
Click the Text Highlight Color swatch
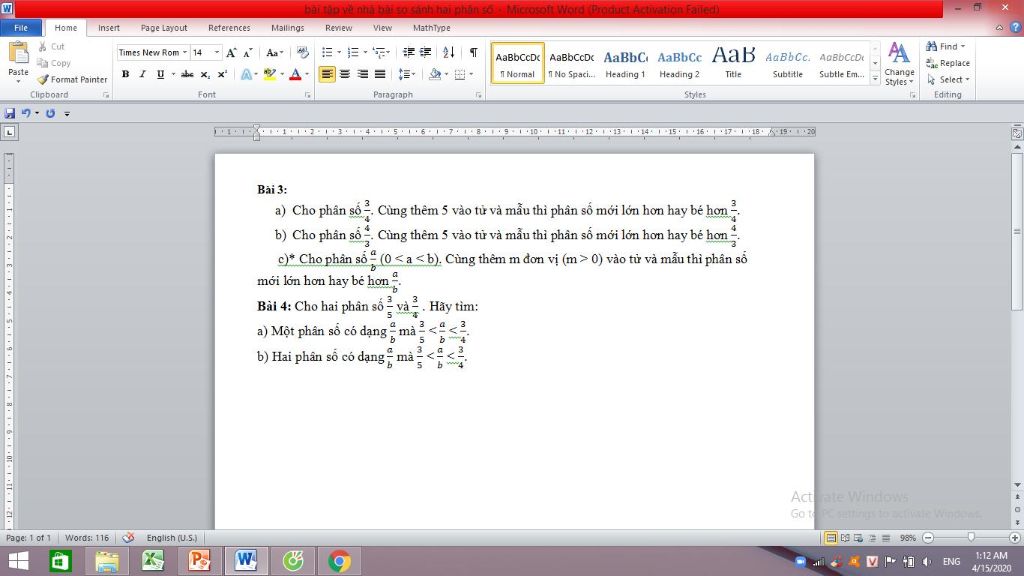[x=270, y=74]
